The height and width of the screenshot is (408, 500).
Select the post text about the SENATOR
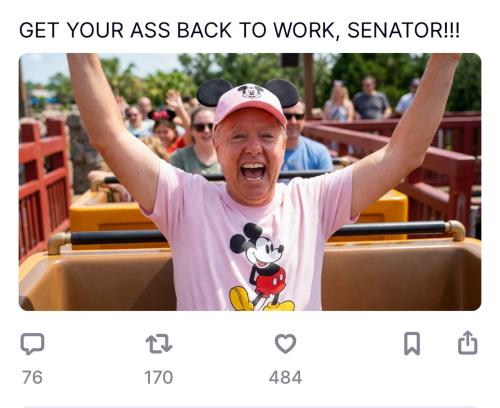[x=239, y=30]
